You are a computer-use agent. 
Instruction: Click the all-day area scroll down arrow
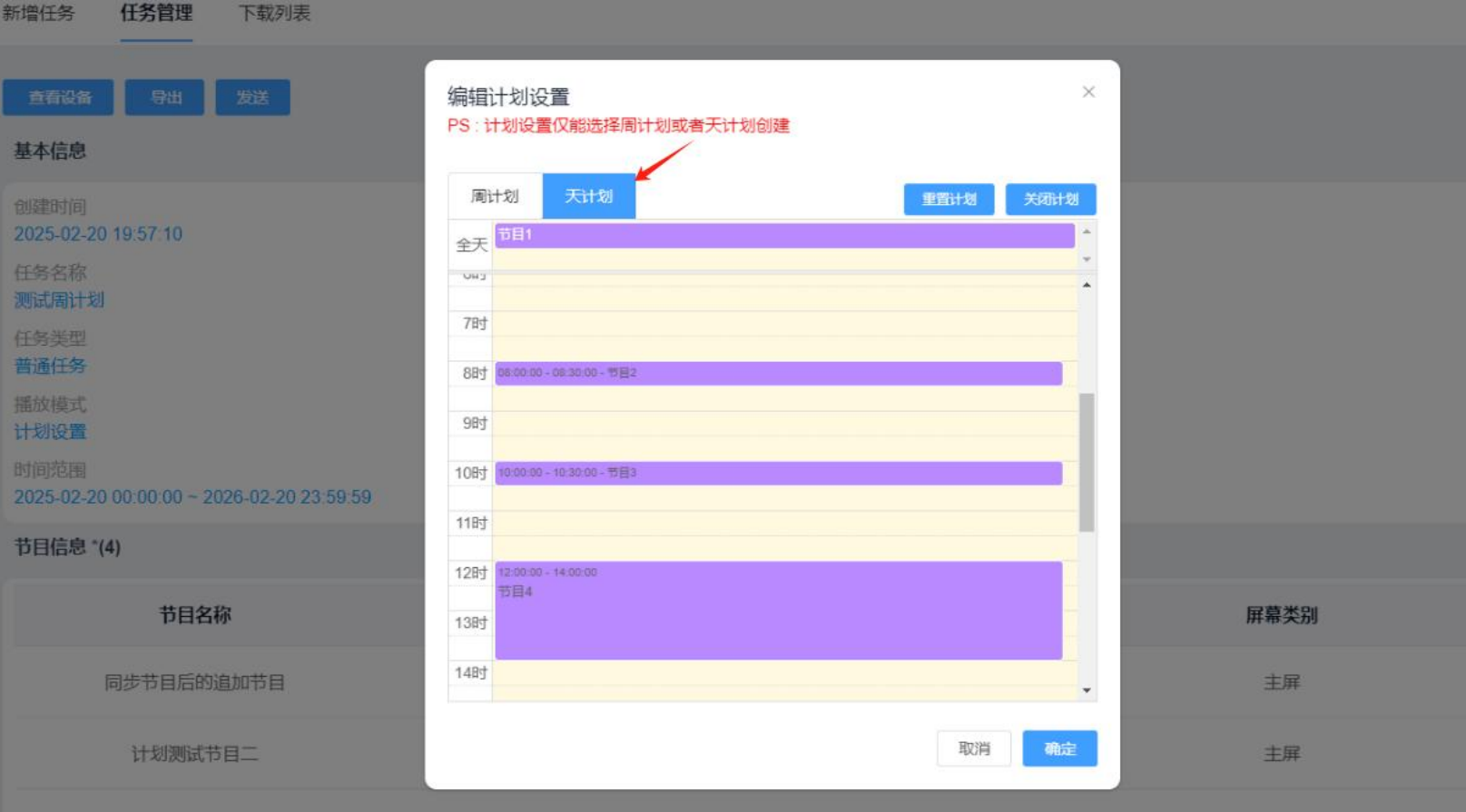pos(1087,259)
